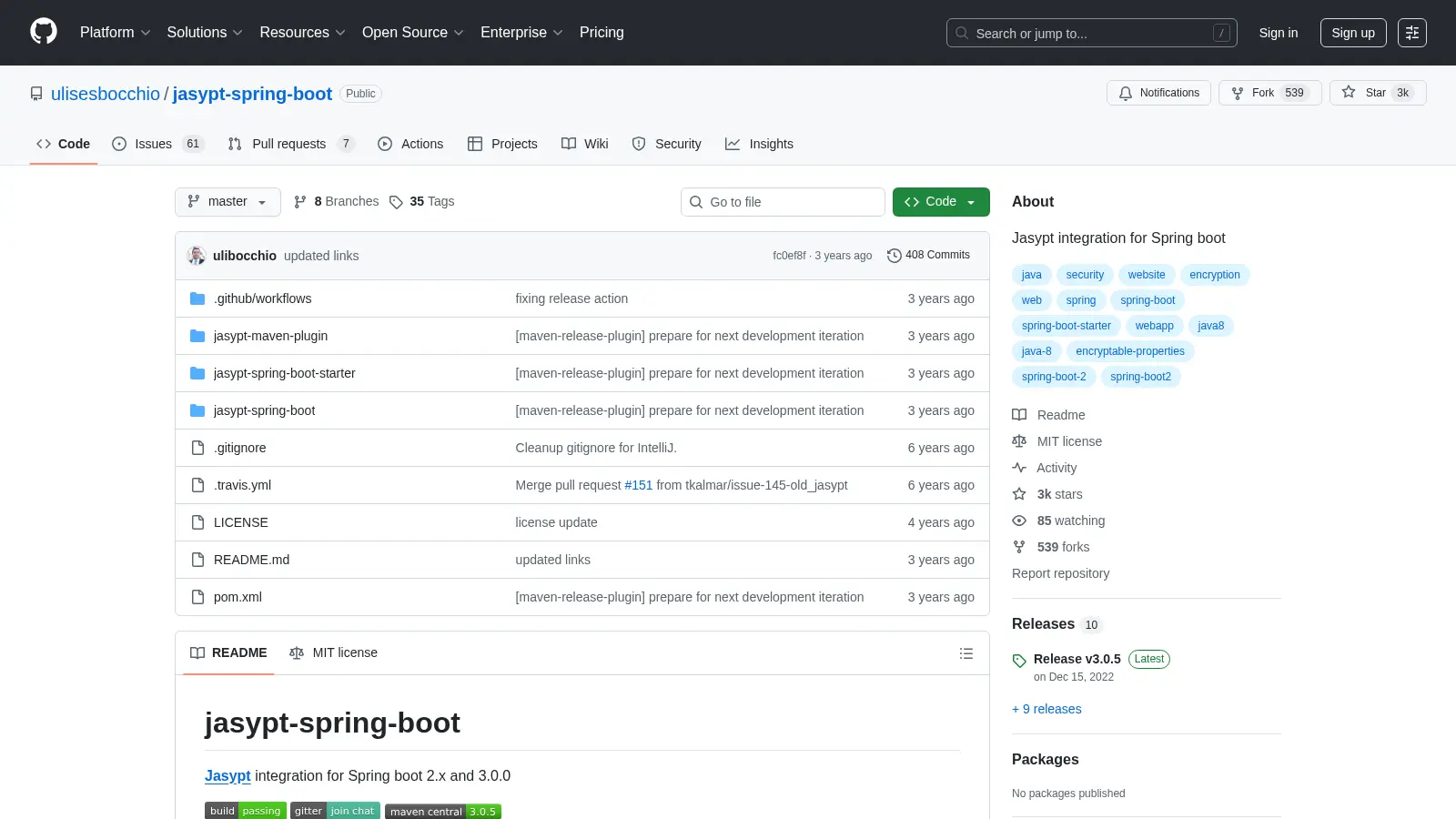Open the .travis.yml file
Image resolution: width=1456 pixels, height=819 pixels.
point(242,485)
